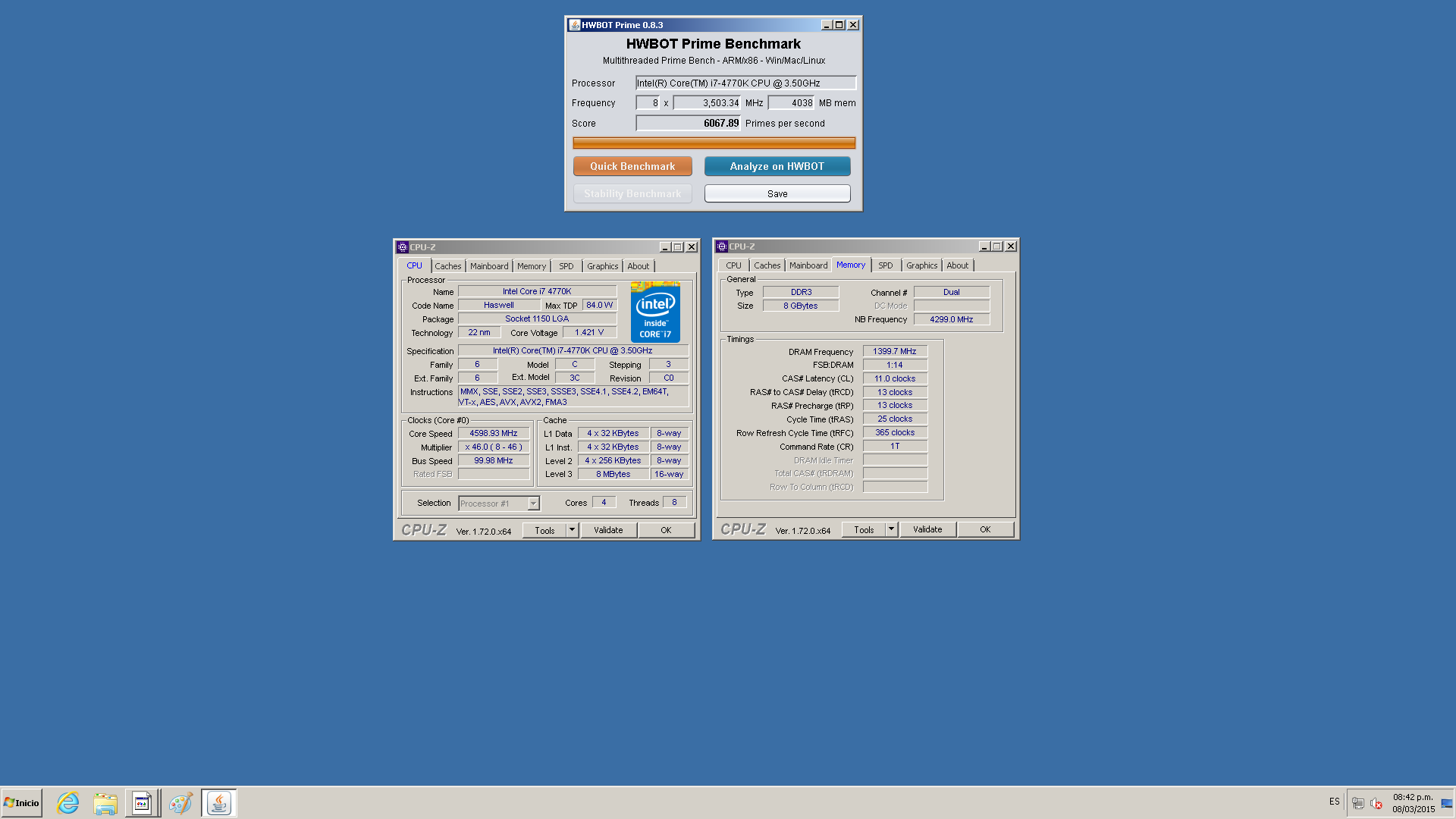This screenshot has height=819, width=1456.
Task: Open the Processor #1 selection dropdown
Action: click(x=499, y=504)
